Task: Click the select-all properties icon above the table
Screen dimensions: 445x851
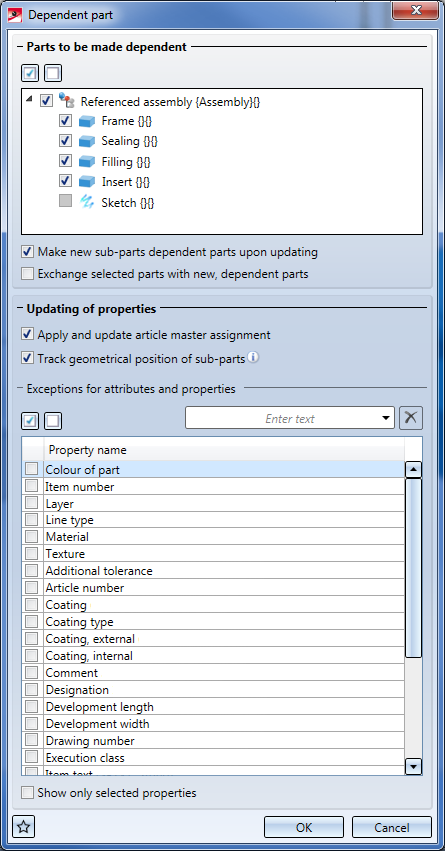Action: pyautogui.click(x=30, y=421)
